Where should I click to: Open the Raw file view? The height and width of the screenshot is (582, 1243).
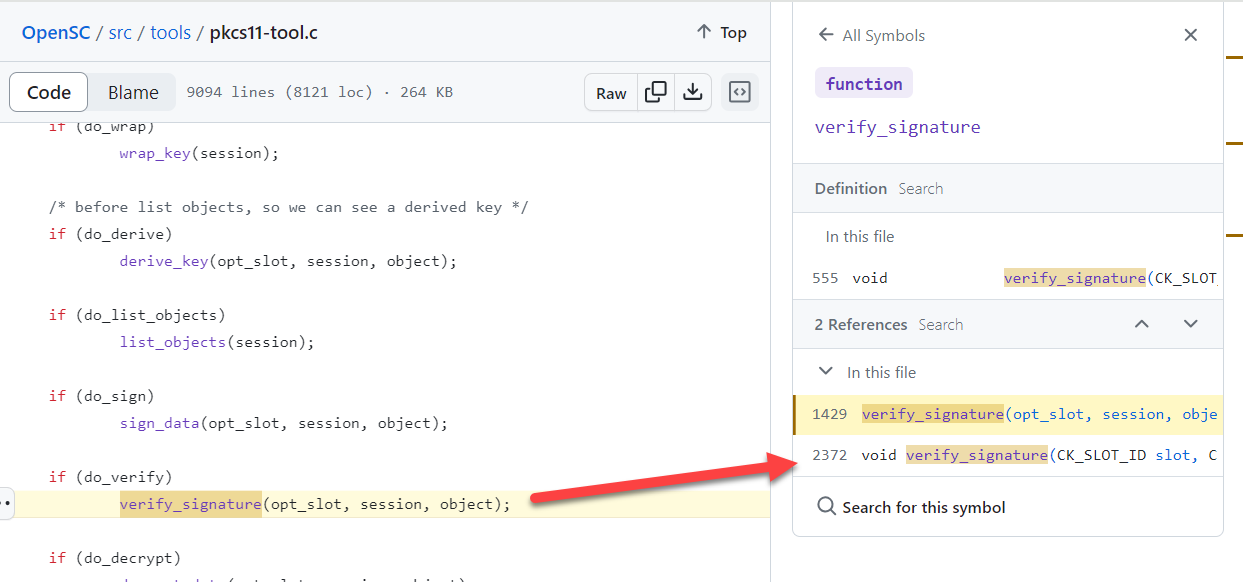tap(611, 93)
